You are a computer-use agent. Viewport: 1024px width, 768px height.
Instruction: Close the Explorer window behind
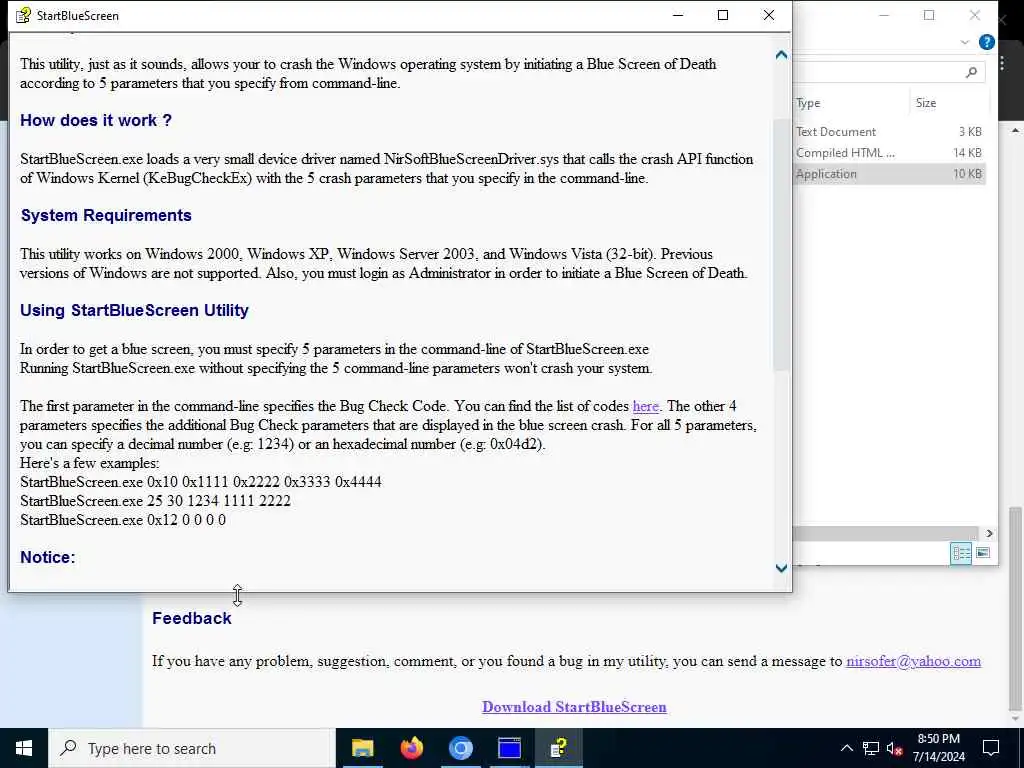[974, 15]
